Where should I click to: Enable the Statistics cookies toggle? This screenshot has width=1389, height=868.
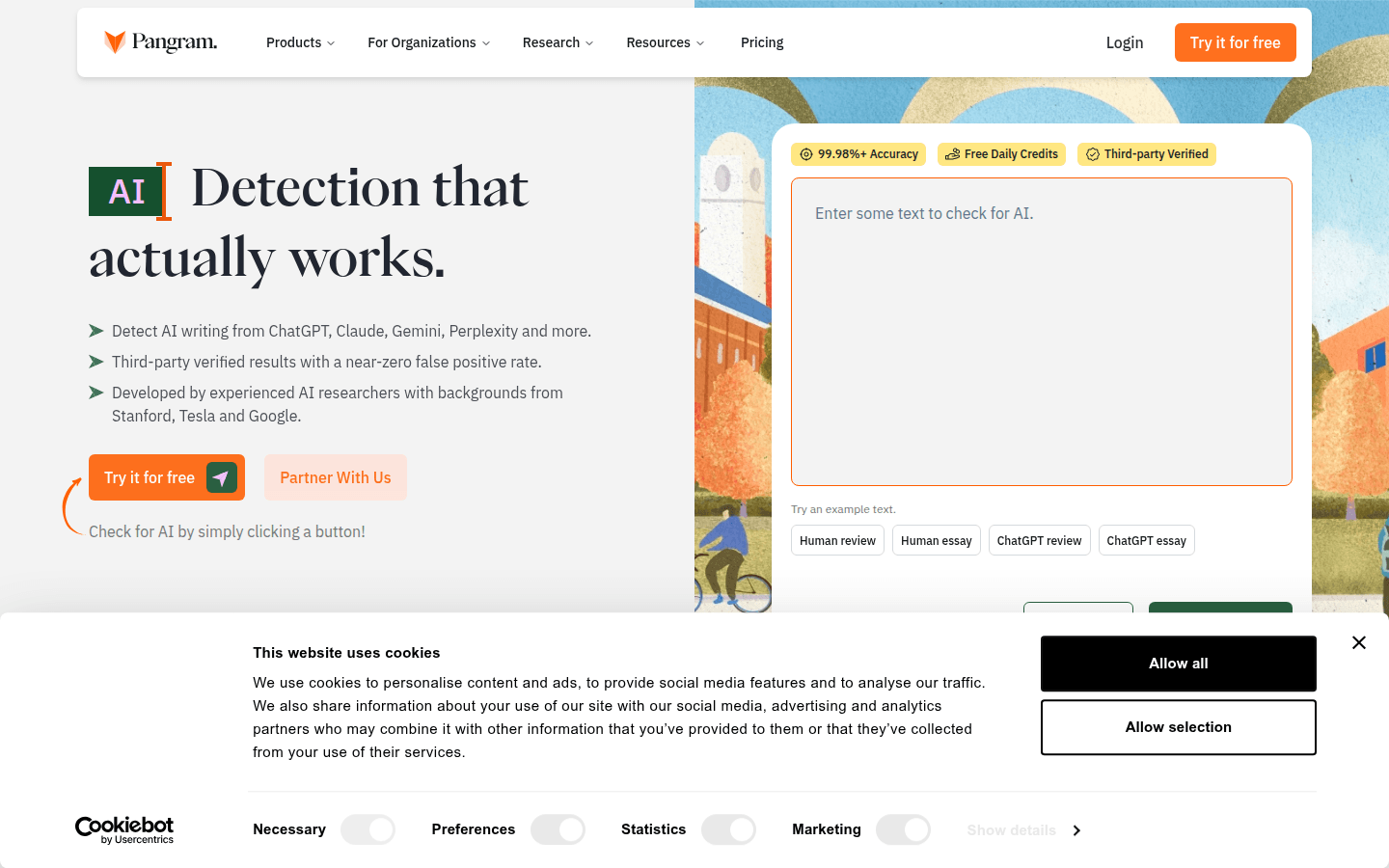point(728,829)
